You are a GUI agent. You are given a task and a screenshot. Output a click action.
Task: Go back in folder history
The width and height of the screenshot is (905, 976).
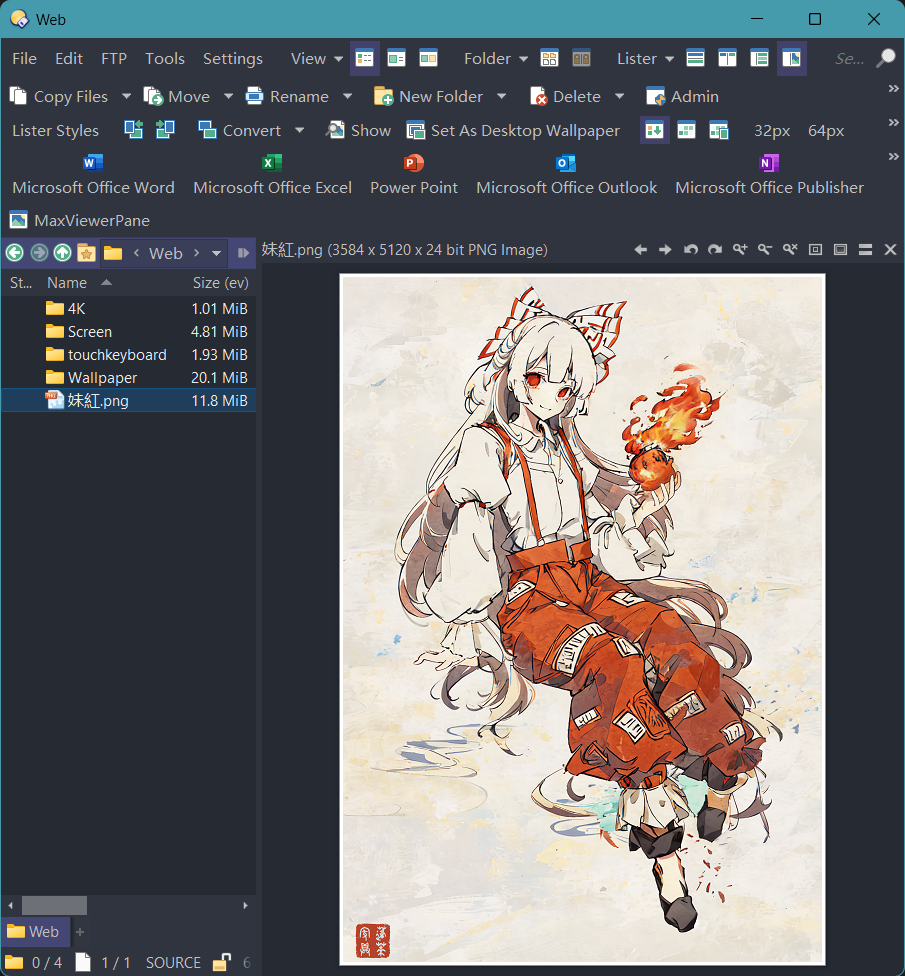[15, 253]
